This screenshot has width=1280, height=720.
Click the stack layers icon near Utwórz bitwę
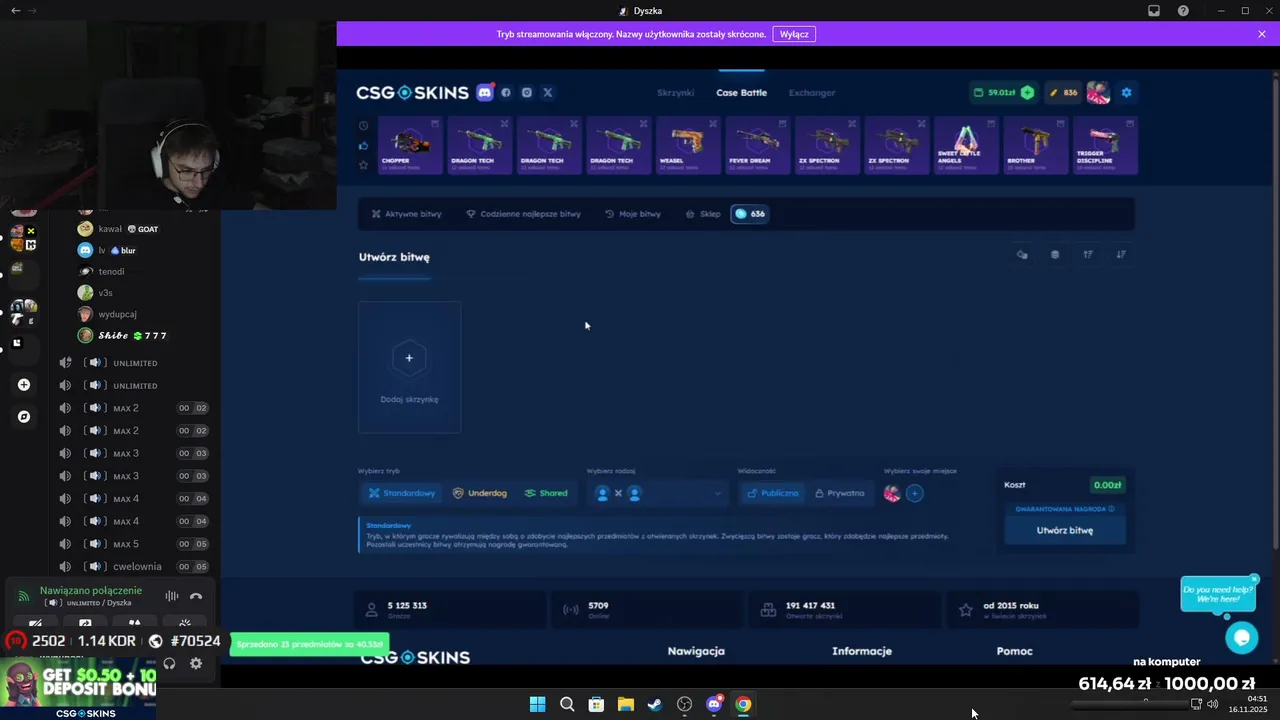coord(1055,254)
